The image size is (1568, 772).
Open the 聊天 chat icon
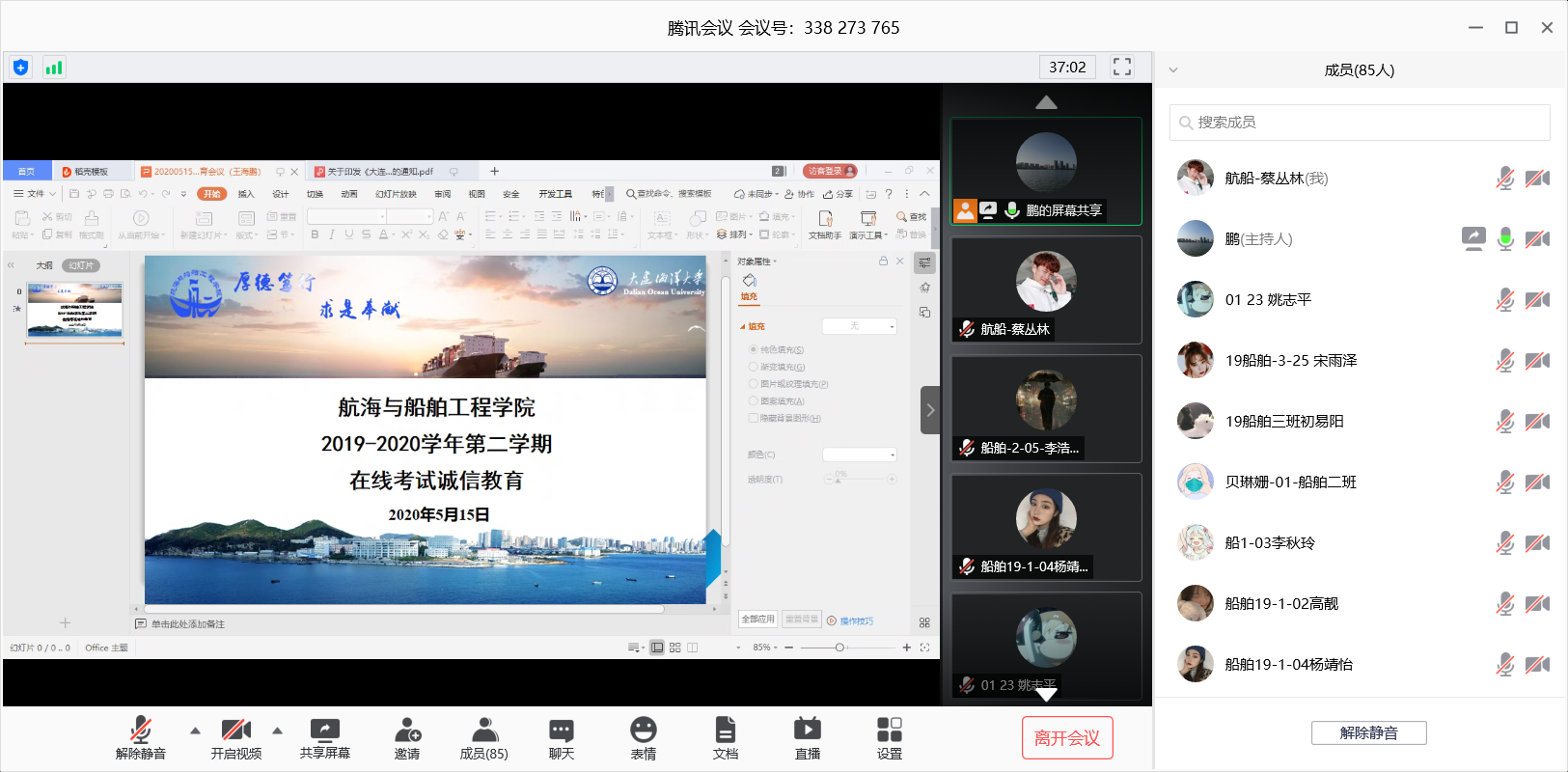click(x=562, y=730)
